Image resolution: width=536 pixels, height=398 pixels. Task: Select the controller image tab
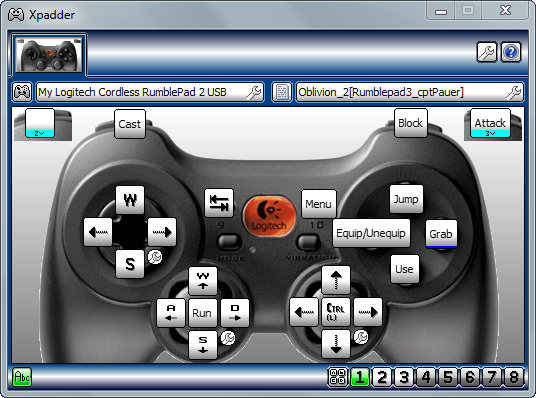(x=49, y=55)
